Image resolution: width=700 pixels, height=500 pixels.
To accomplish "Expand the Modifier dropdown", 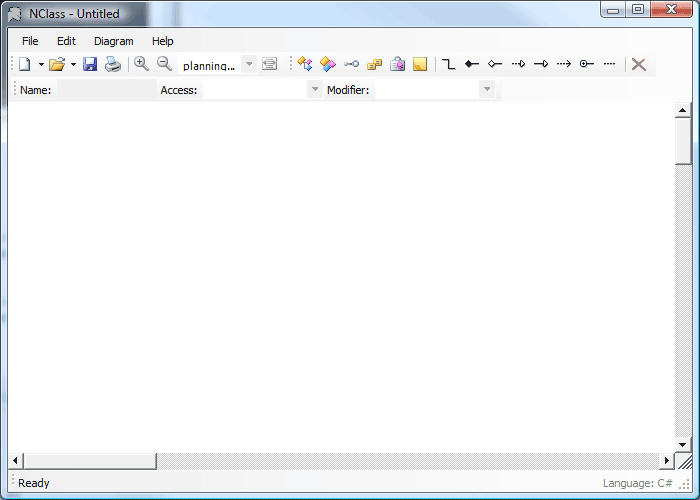I will pos(487,89).
